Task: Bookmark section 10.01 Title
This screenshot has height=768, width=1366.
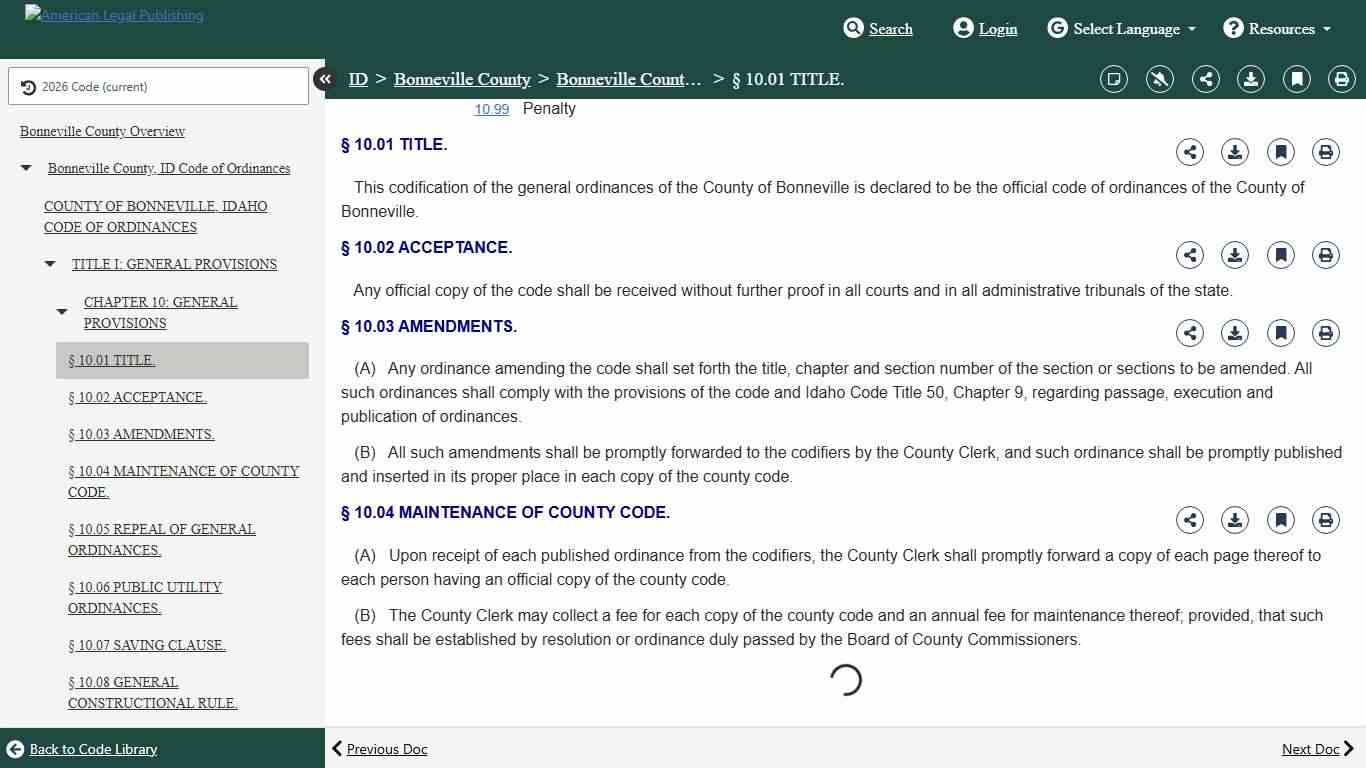Action: tap(1280, 152)
